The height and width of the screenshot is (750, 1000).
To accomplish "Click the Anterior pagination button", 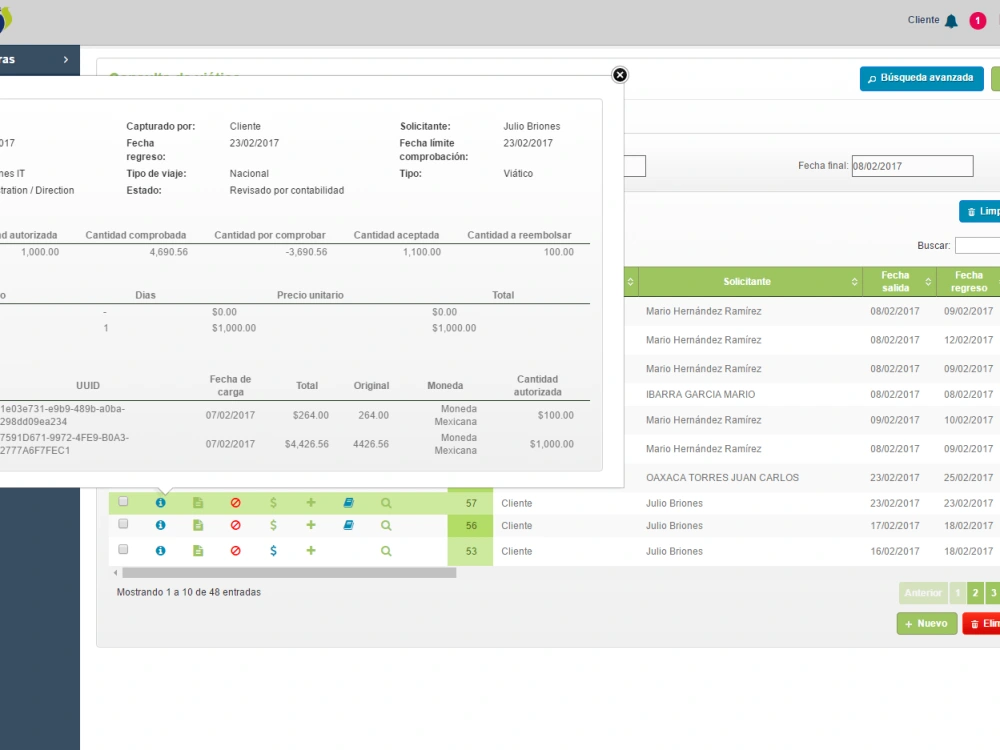I will (x=923, y=592).
